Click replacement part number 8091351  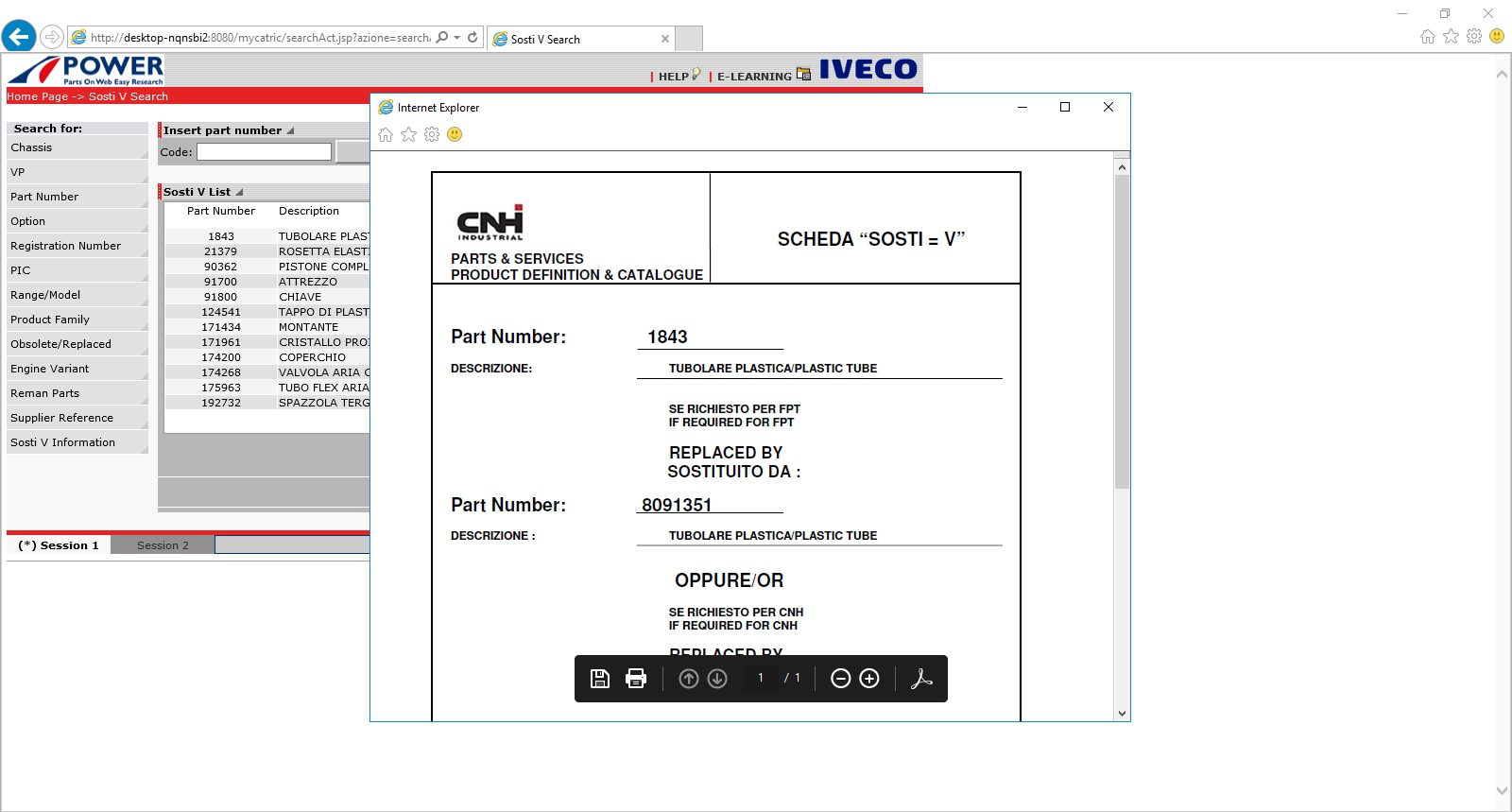[677, 505]
